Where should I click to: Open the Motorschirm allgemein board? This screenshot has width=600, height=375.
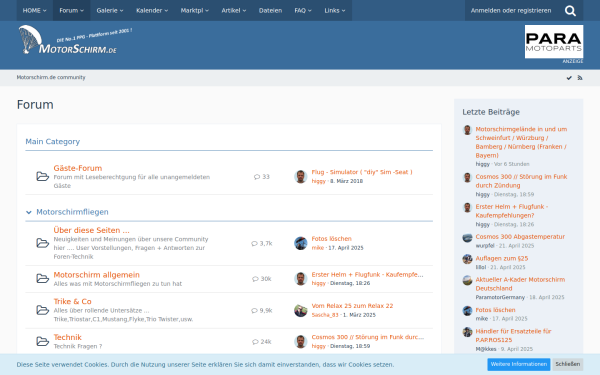tap(96, 275)
